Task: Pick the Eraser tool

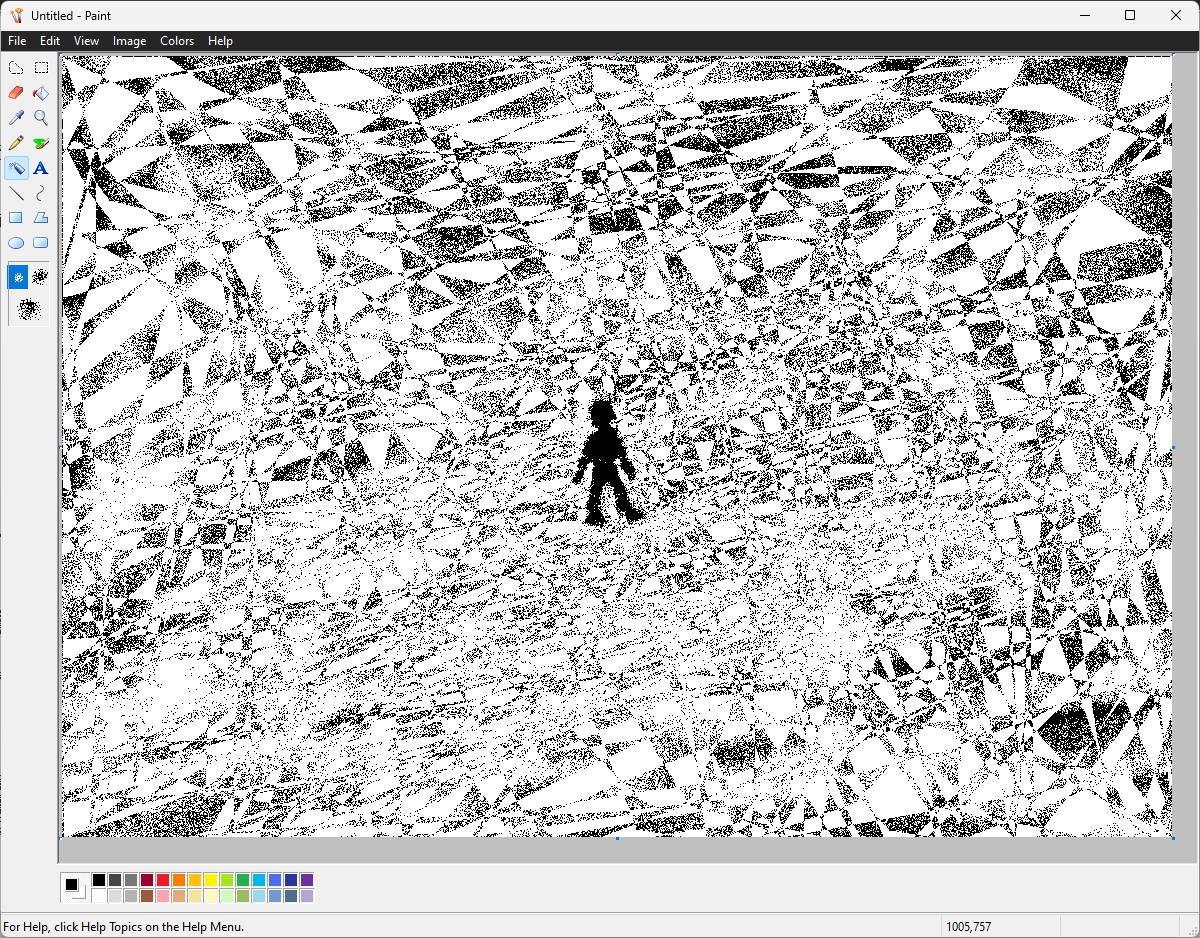Action: pyautogui.click(x=16, y=93)
